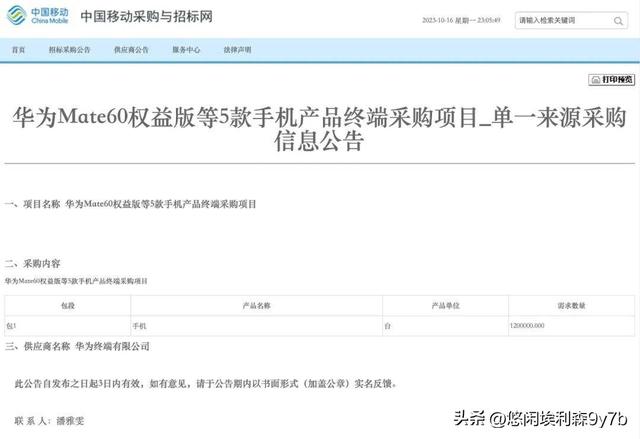Viewport: 640px width, 439px height.
Task: Open the 法律声明 navigation item
Action: click(237, 50)
